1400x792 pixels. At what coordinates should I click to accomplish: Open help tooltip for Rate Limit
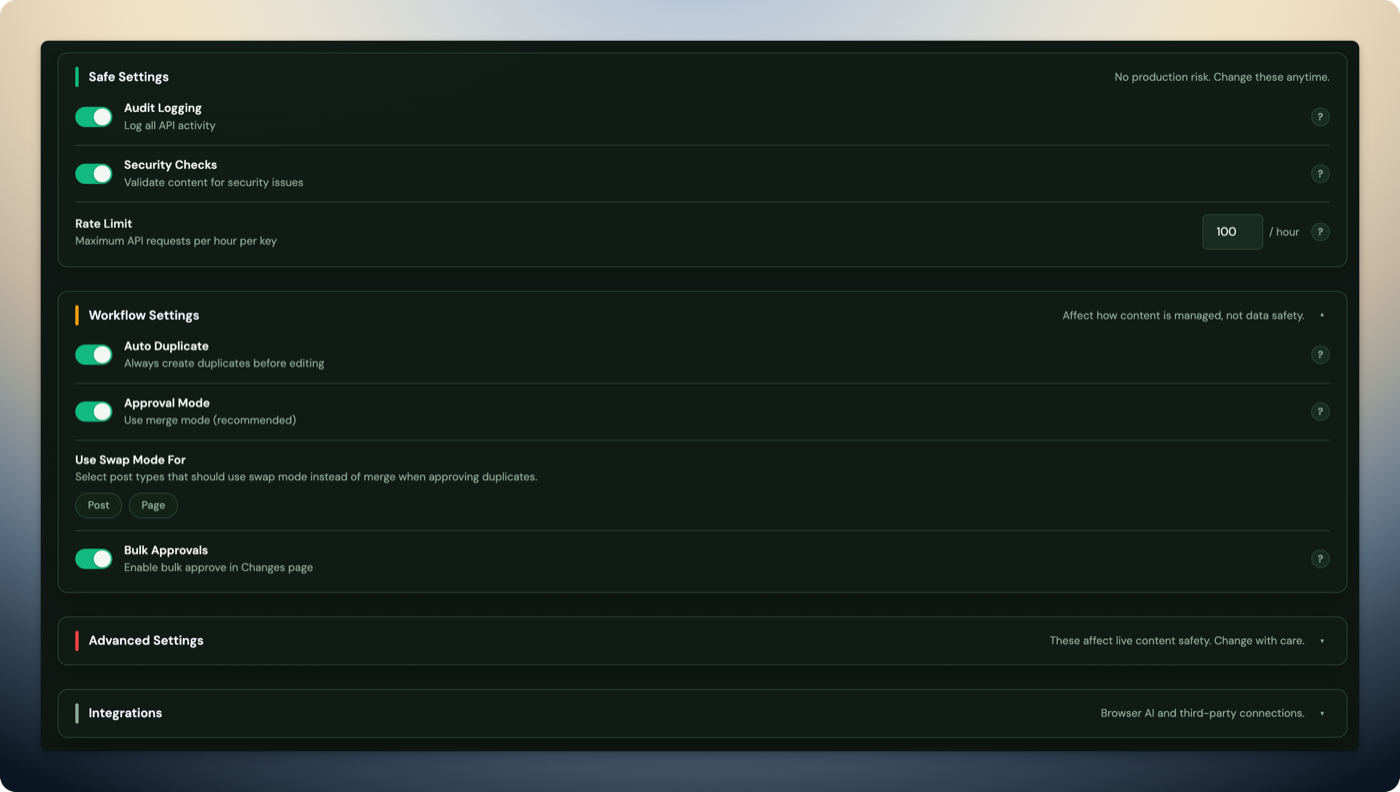pyautogui.click(x=1320, y=231)
